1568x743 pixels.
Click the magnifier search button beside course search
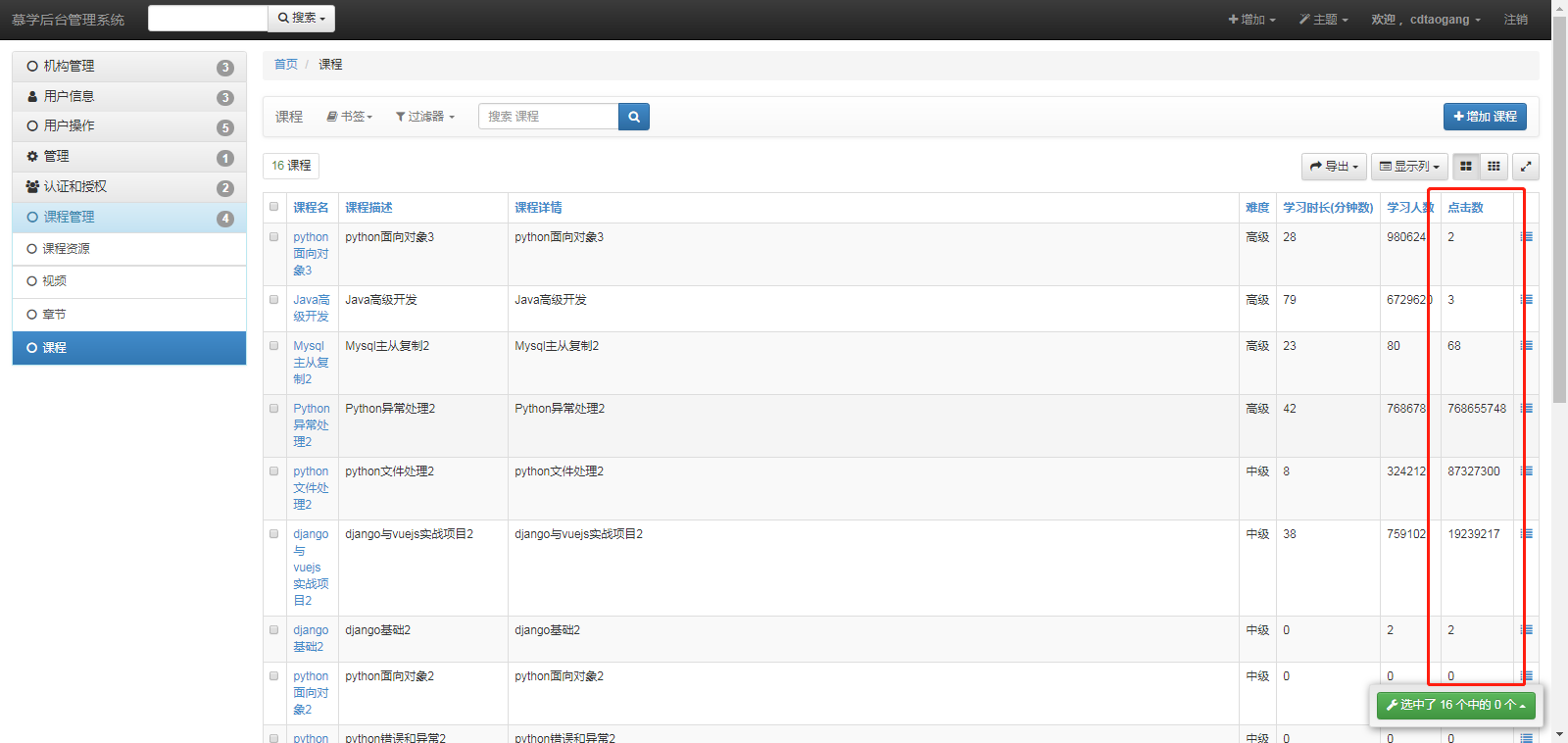[634, 117]
